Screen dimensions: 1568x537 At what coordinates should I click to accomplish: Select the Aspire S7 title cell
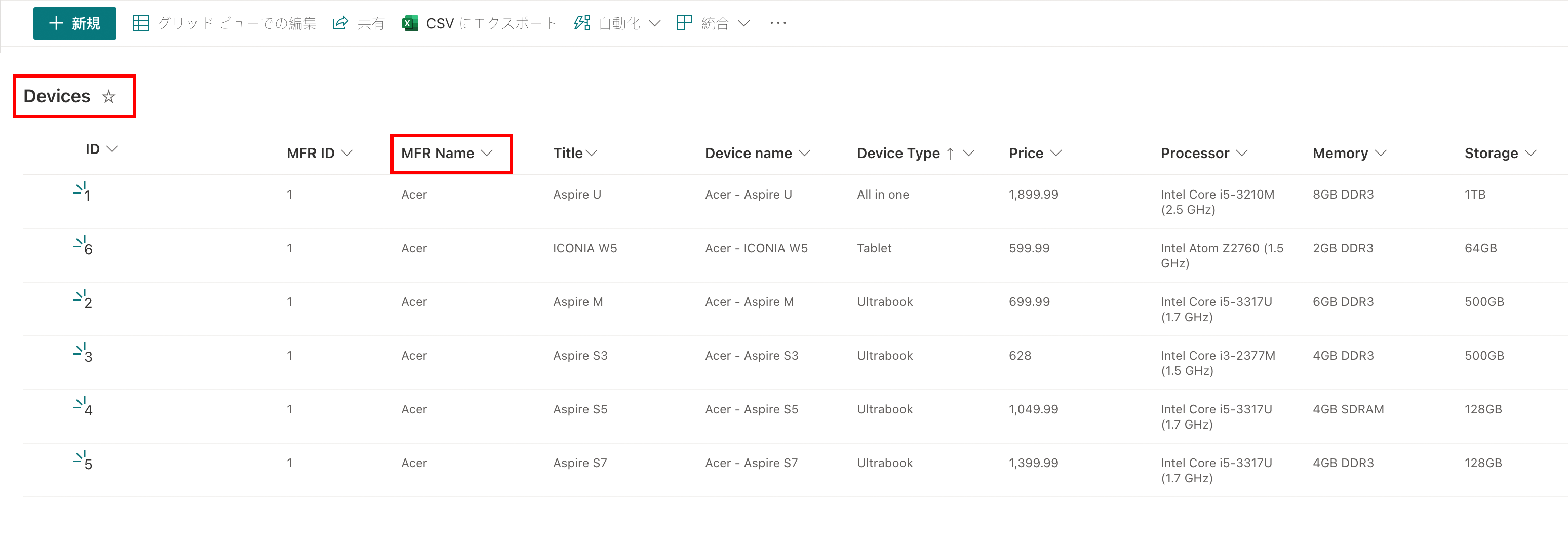[580, 462]
